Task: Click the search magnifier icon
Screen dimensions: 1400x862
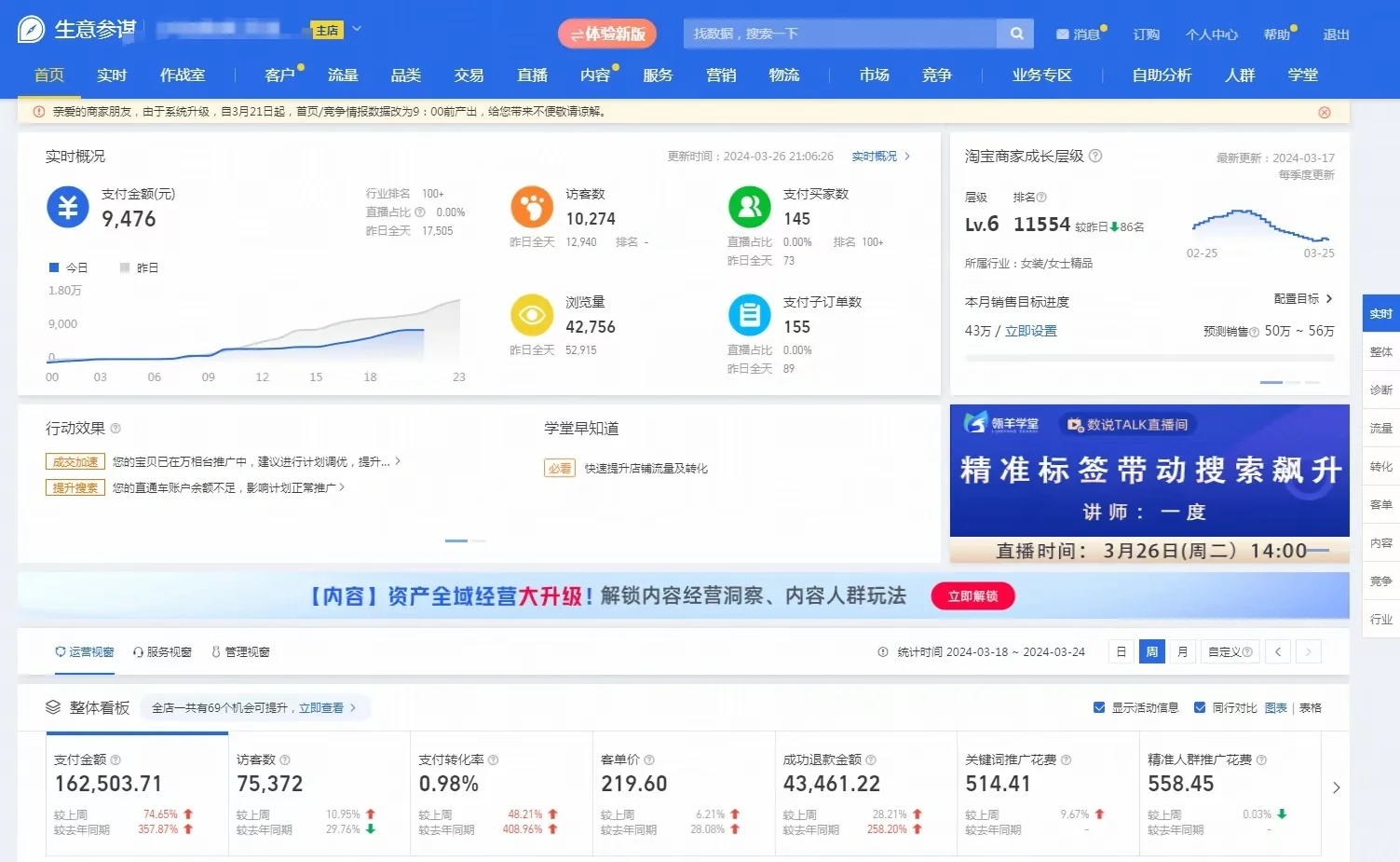Action: 1015,33
